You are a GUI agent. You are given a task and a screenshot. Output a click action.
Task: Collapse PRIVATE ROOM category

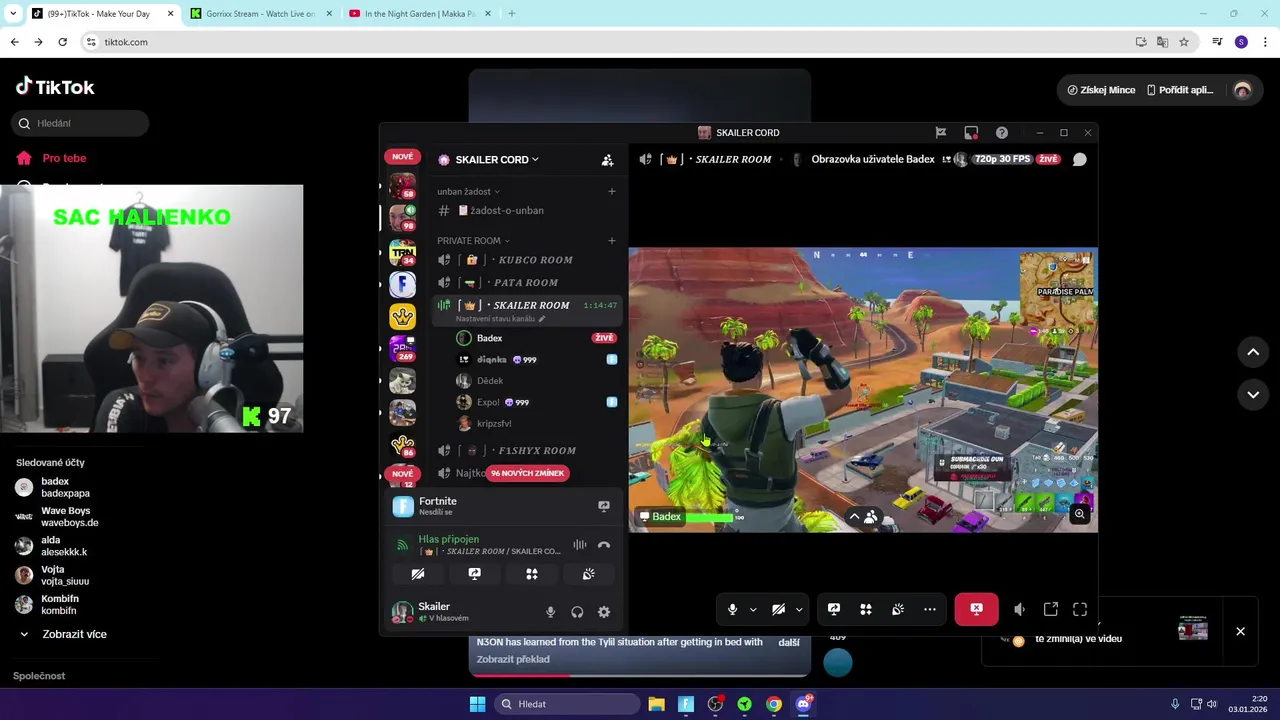[x=473, y=240]
